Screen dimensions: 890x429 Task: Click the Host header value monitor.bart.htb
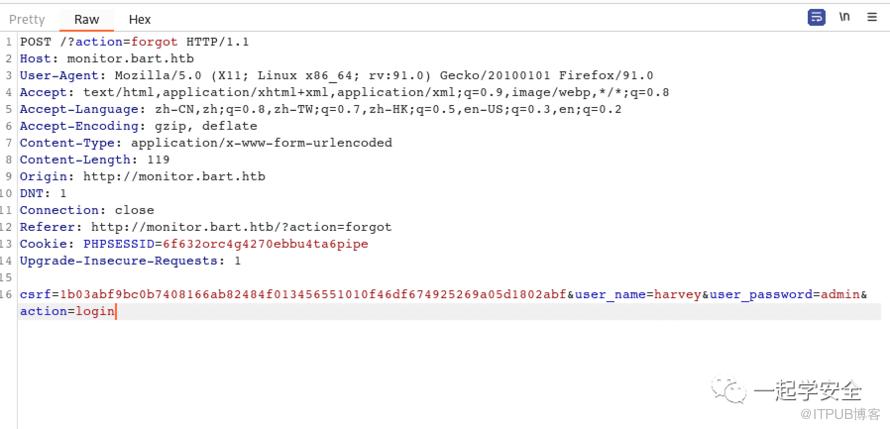click(x=130, y=59)
